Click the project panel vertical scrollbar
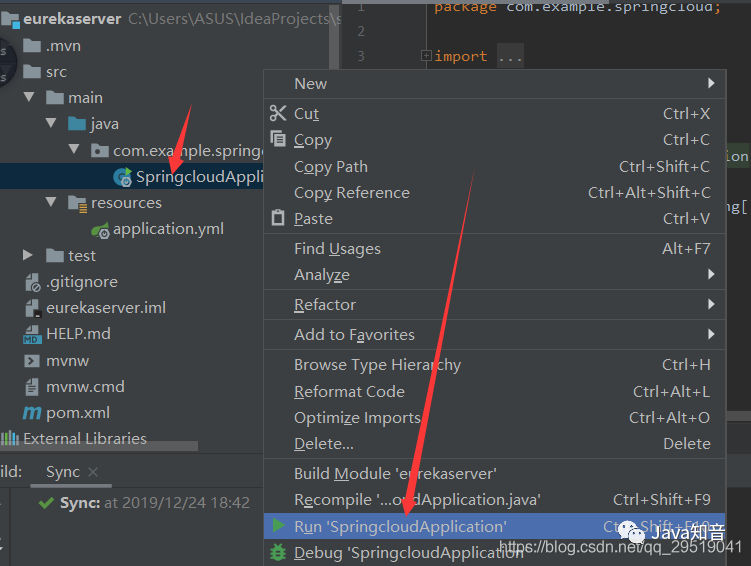 pos(334,38)
